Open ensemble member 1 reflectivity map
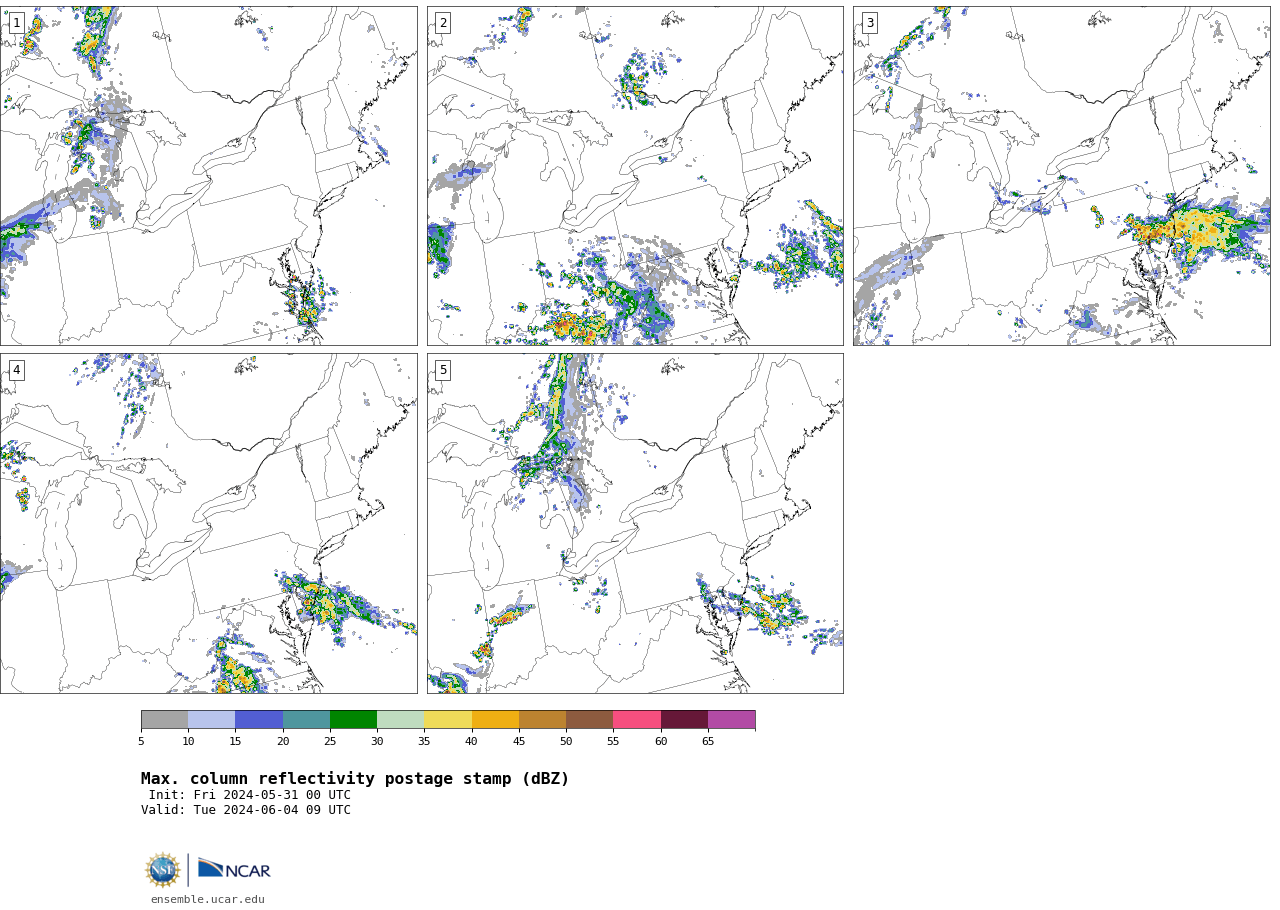Screen dimensions: 1280x910 tap(208, 176)
